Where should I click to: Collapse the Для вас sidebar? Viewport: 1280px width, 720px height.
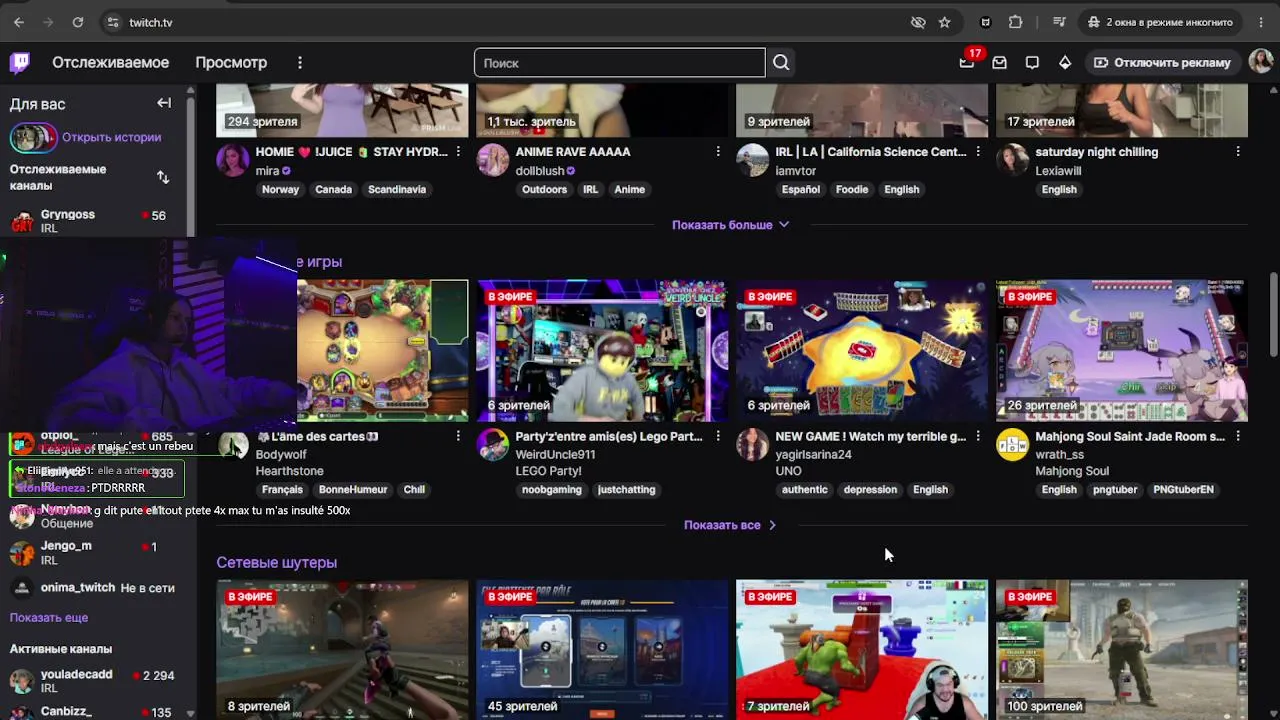[x=164, y=103]
